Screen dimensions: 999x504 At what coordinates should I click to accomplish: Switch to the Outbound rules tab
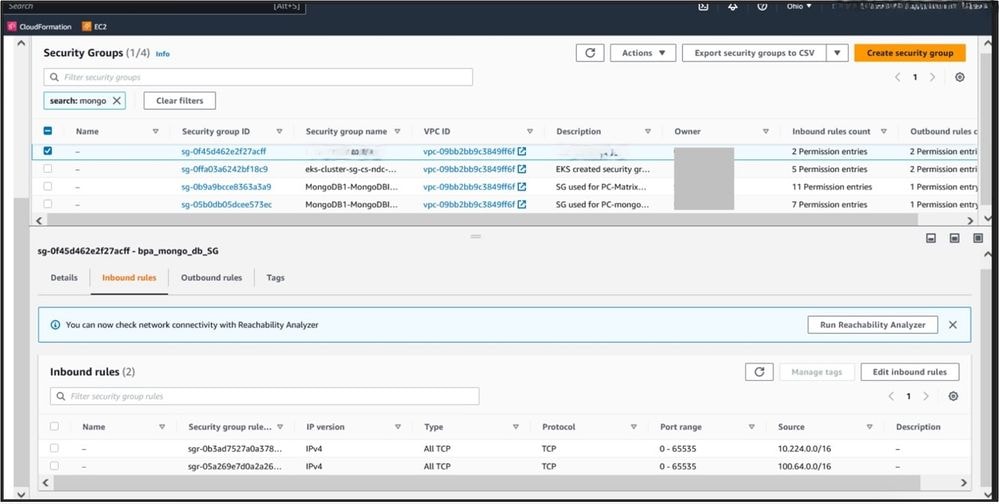tap(212, 278)
